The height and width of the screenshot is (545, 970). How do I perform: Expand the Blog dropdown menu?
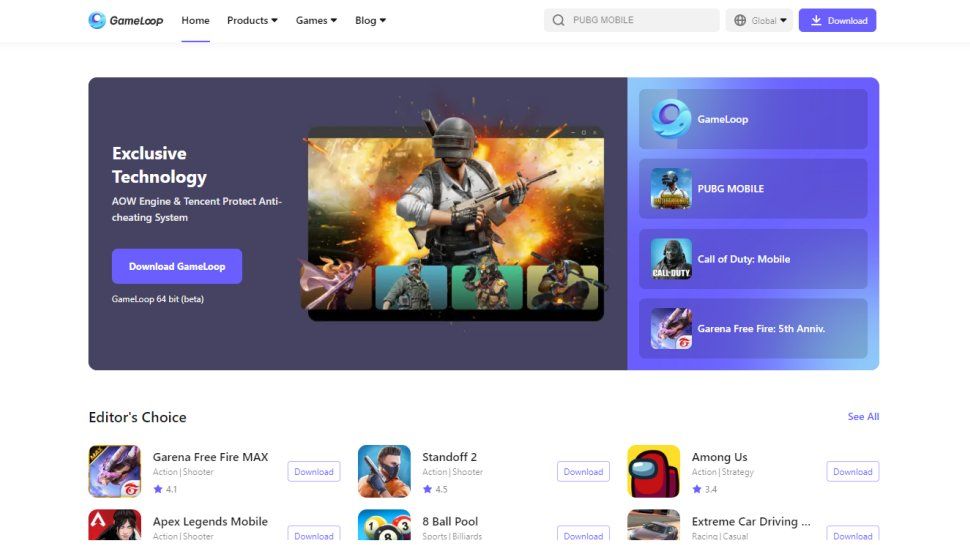point(371,20)
